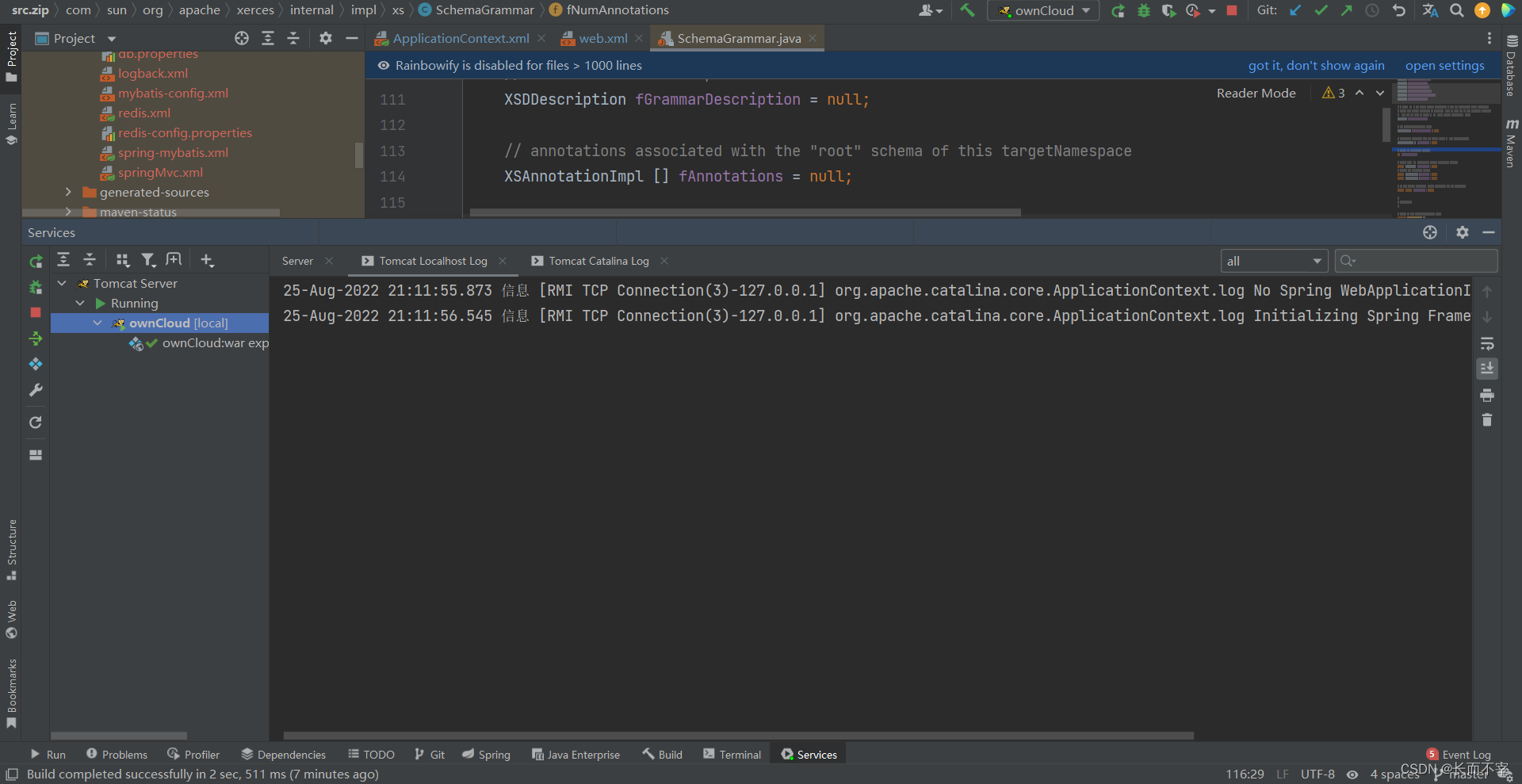Open the Profile run icon in the main toolbar

(x=1192, y=10)
